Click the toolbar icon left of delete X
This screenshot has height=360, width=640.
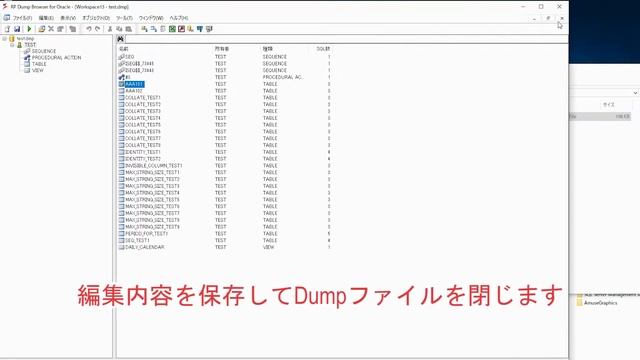(x=42, y=29)
